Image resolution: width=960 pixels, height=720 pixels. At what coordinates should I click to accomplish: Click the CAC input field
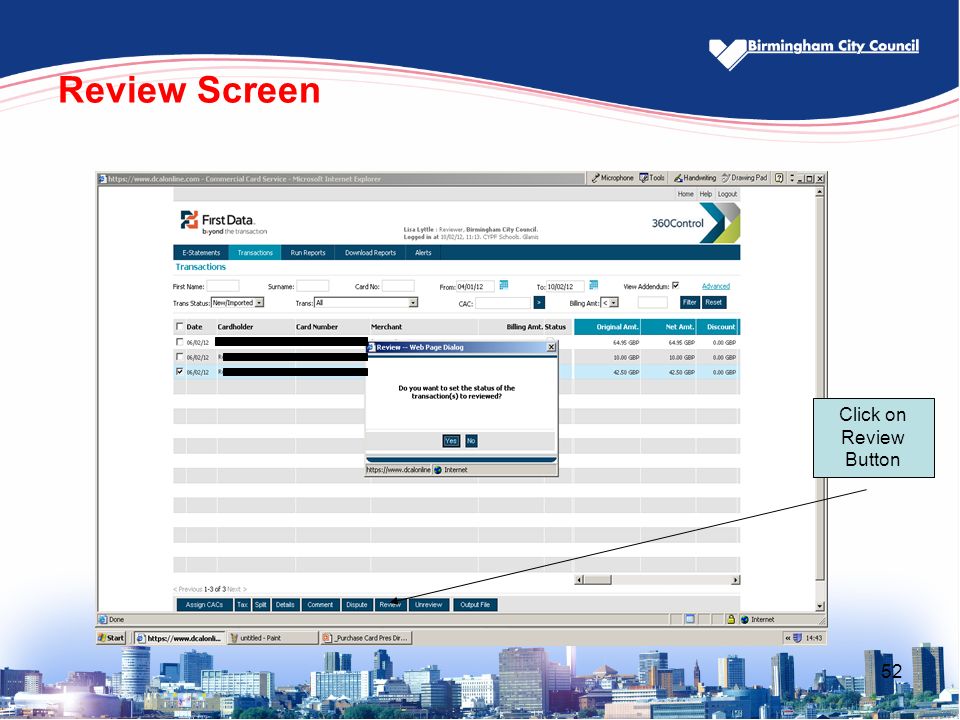tap(503, 303)
